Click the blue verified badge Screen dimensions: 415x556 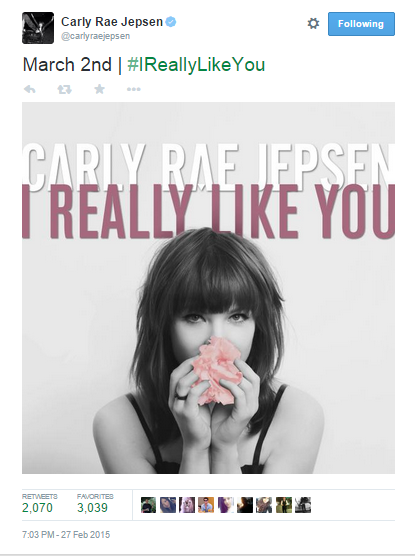point(171,22)
